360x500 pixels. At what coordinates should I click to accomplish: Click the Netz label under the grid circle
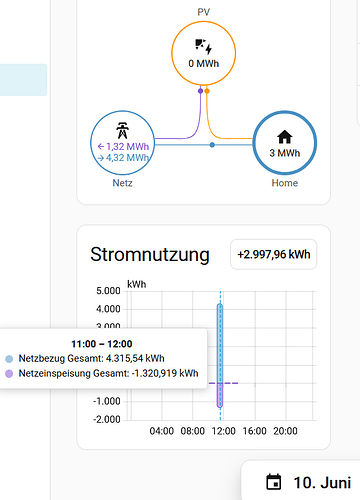[x=122, y=183]
